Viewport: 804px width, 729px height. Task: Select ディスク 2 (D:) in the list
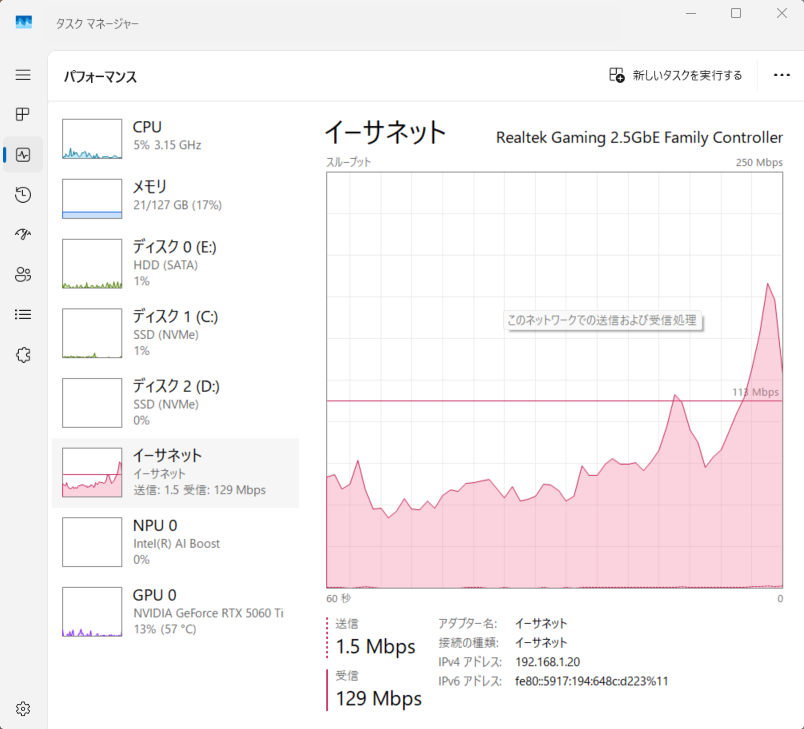175,402
